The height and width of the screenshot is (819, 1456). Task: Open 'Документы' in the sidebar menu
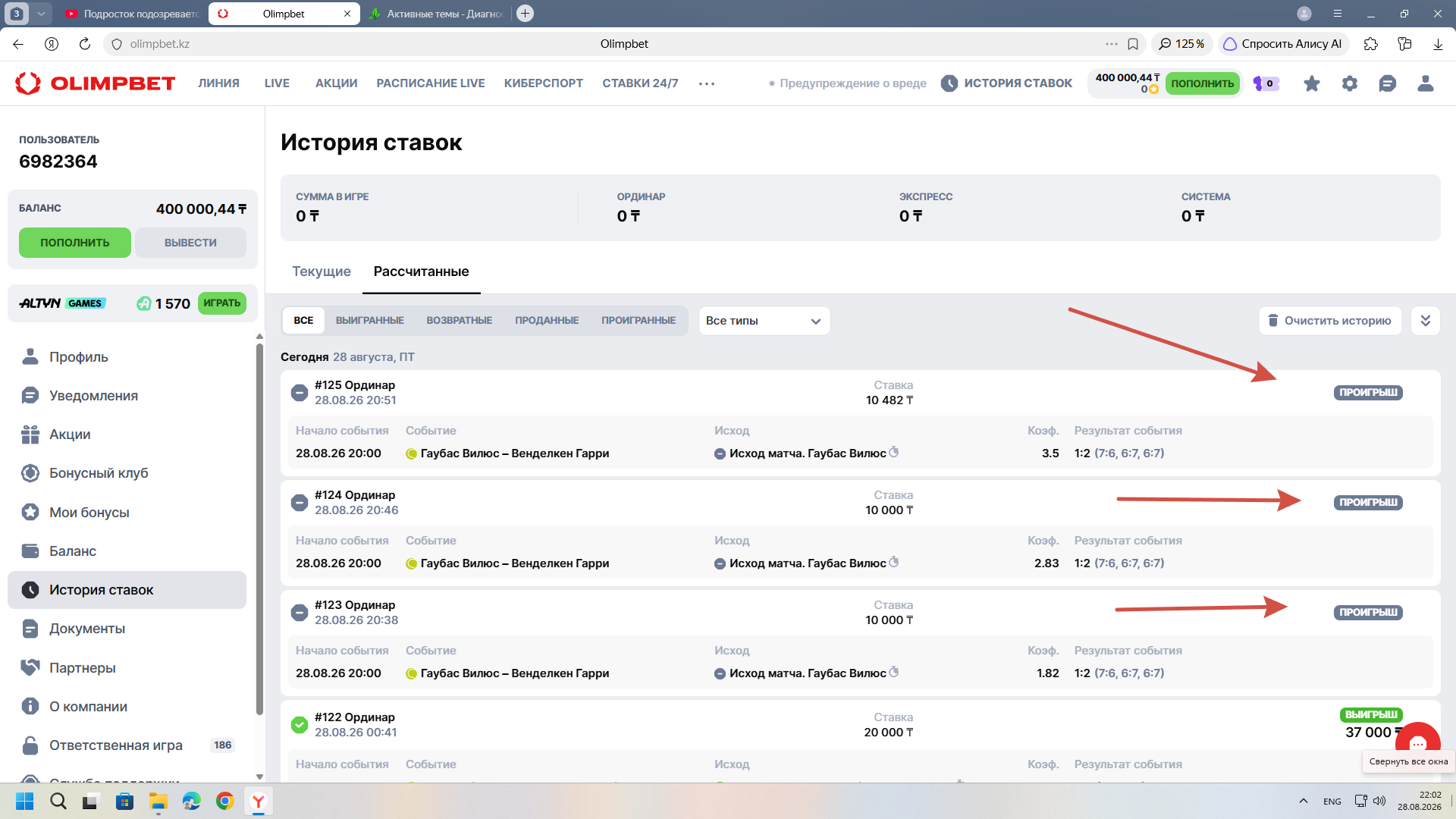tap(127, 629)
